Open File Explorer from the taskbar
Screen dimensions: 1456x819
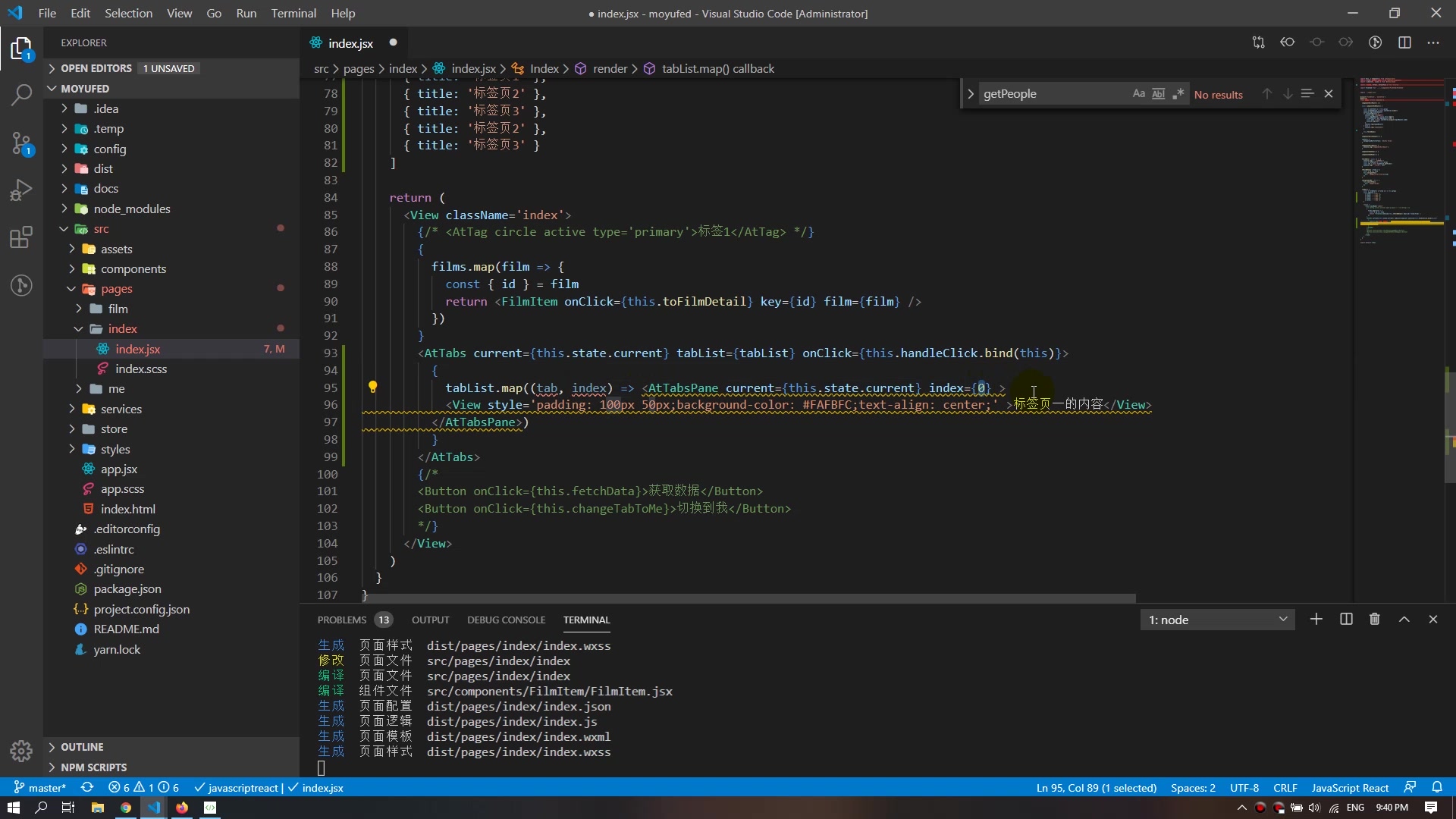97,808
